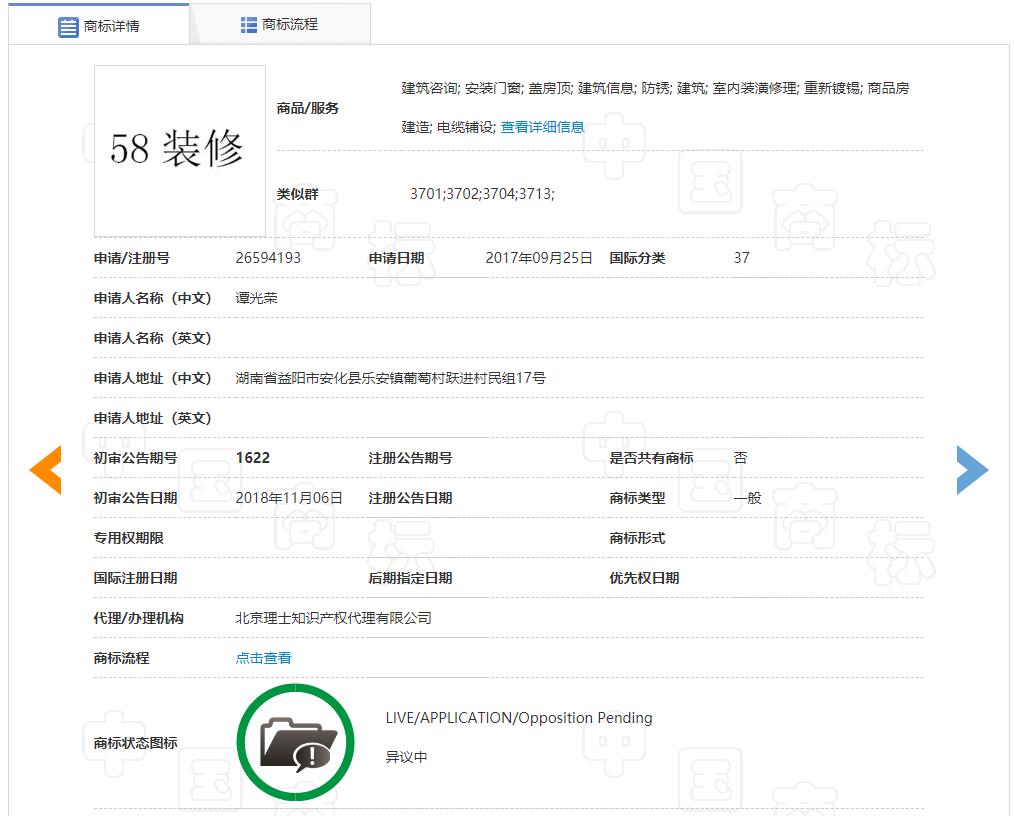Click the 注册公告日期 label
The image size is (1014, 816).
[410, 498]
